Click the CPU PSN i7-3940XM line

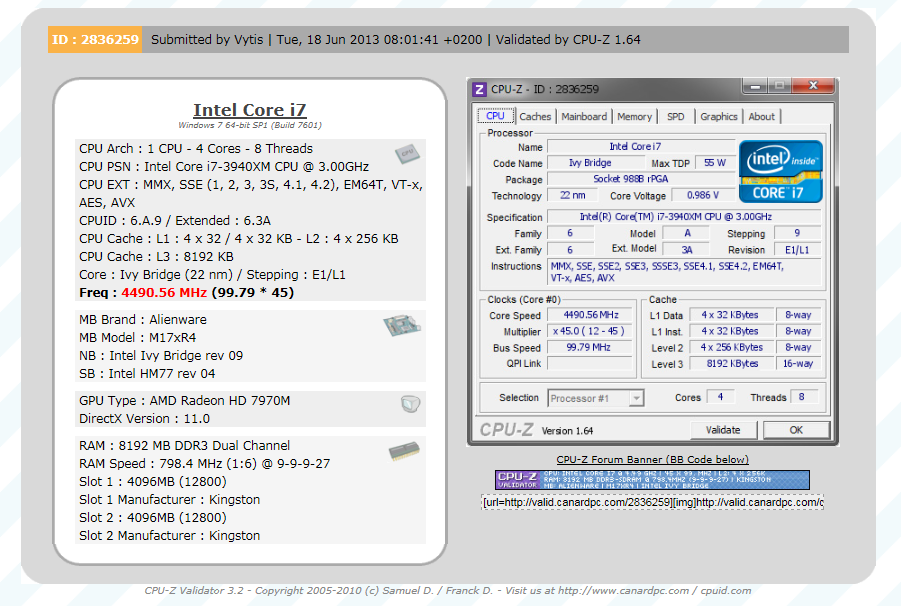coord(224,166)
